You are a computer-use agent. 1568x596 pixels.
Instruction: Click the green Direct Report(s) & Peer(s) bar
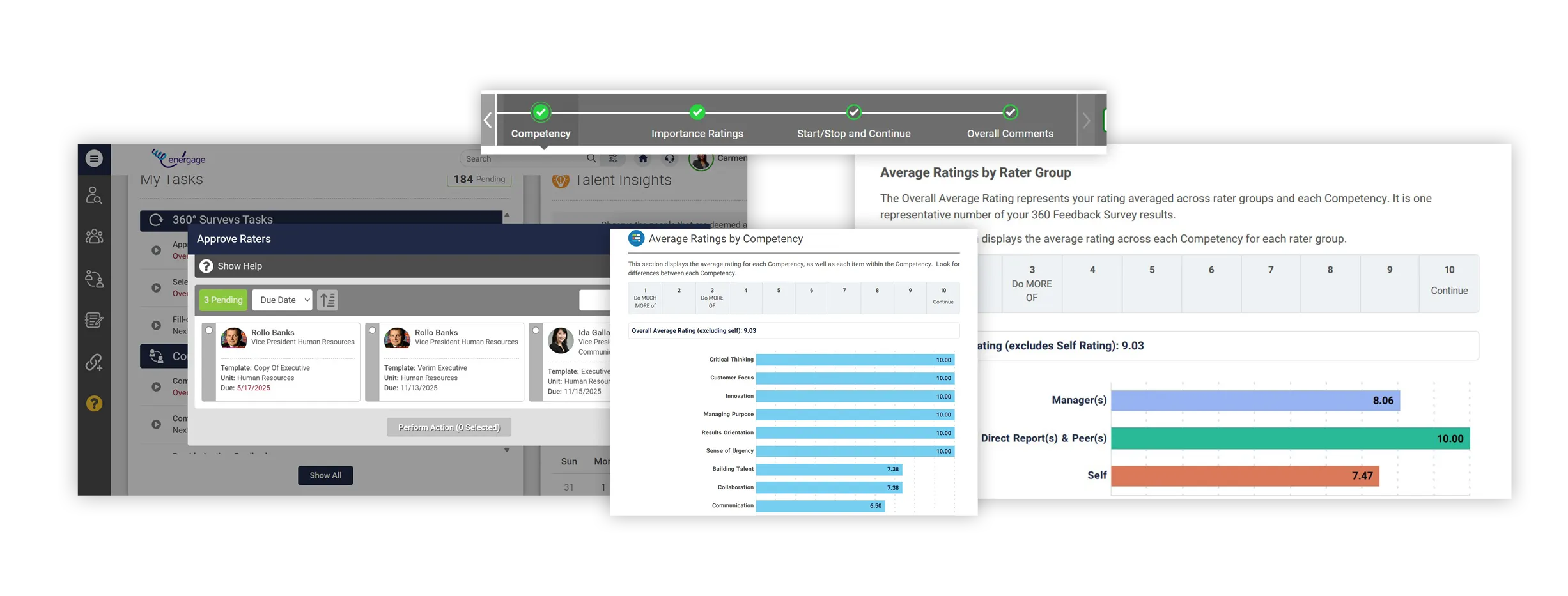(x=1291, y=438)
